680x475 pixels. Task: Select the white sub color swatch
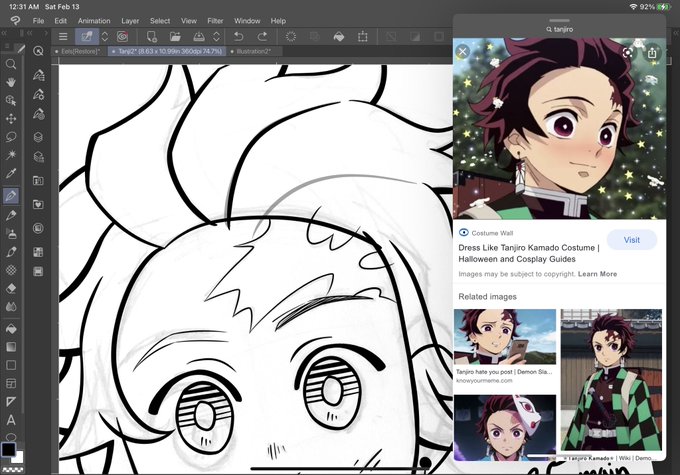(18, 458)
